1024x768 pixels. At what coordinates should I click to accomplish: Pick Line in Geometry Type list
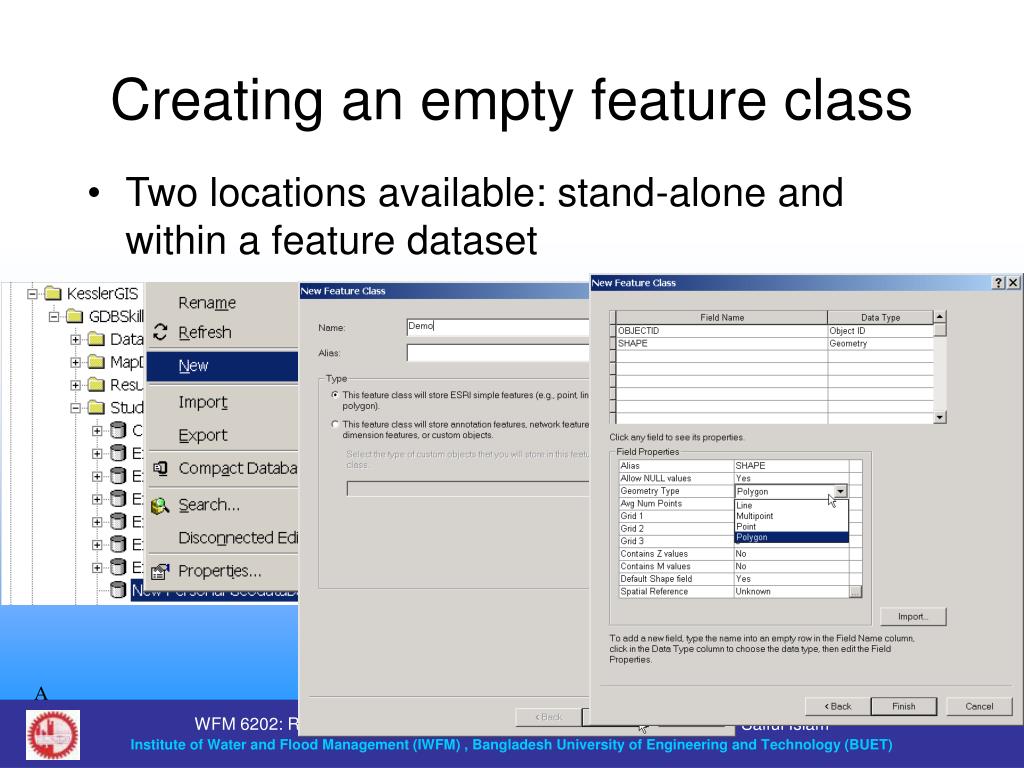(x=792, y=505)
